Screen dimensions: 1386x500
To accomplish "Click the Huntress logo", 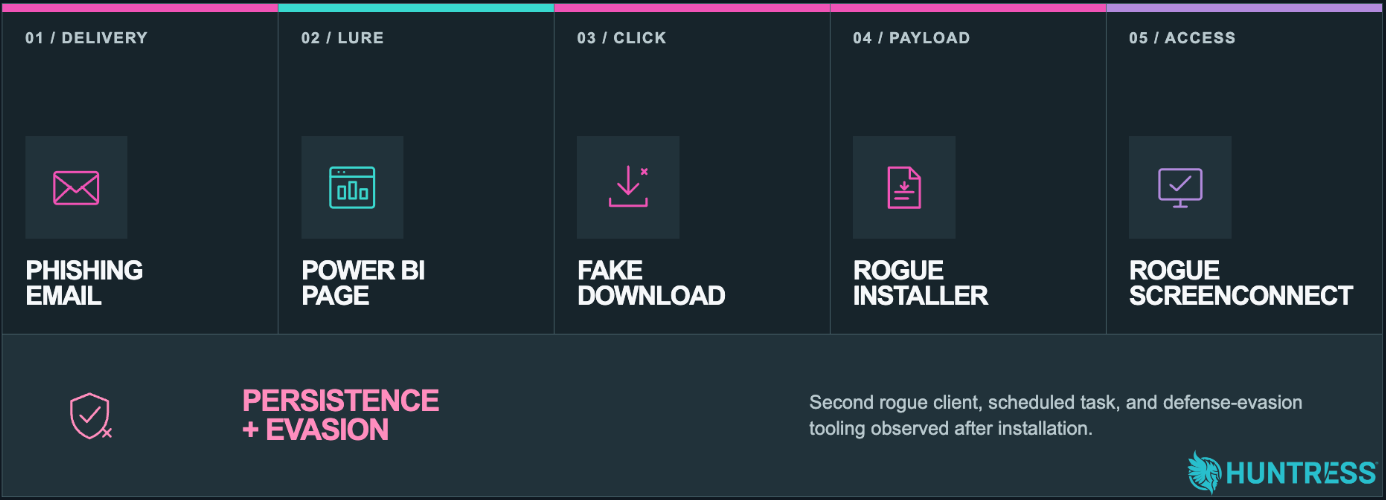I will pyautogui.click(x=1281, y=472).
